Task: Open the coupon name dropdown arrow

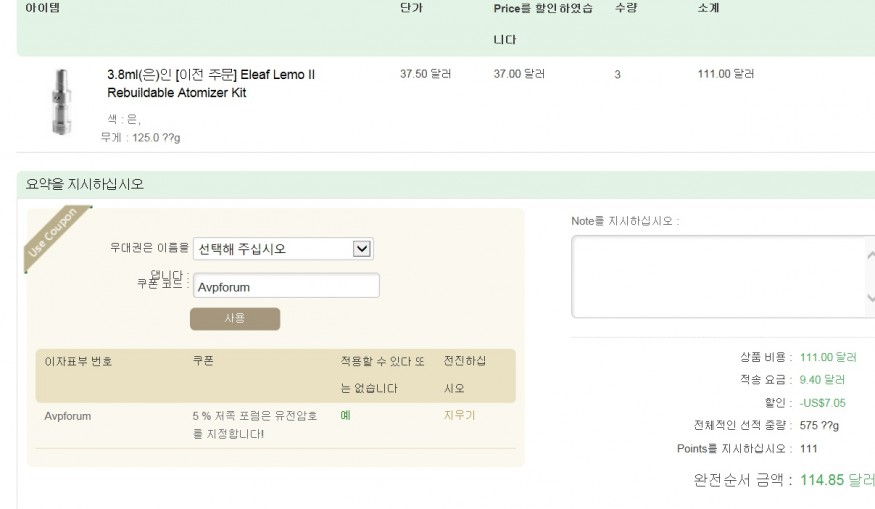Action: coord(362,248)
